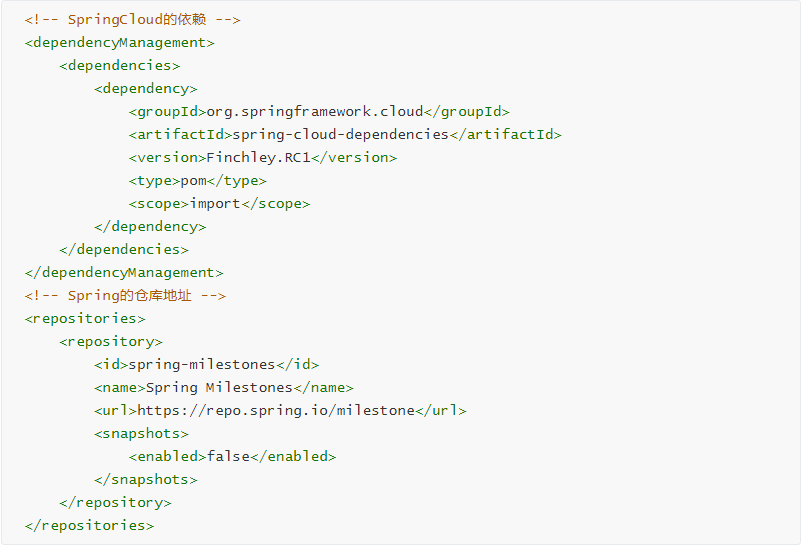Click the Spring repository address comment
The height and width of the screenshot is (551, 807).
(x=125, y=296)
